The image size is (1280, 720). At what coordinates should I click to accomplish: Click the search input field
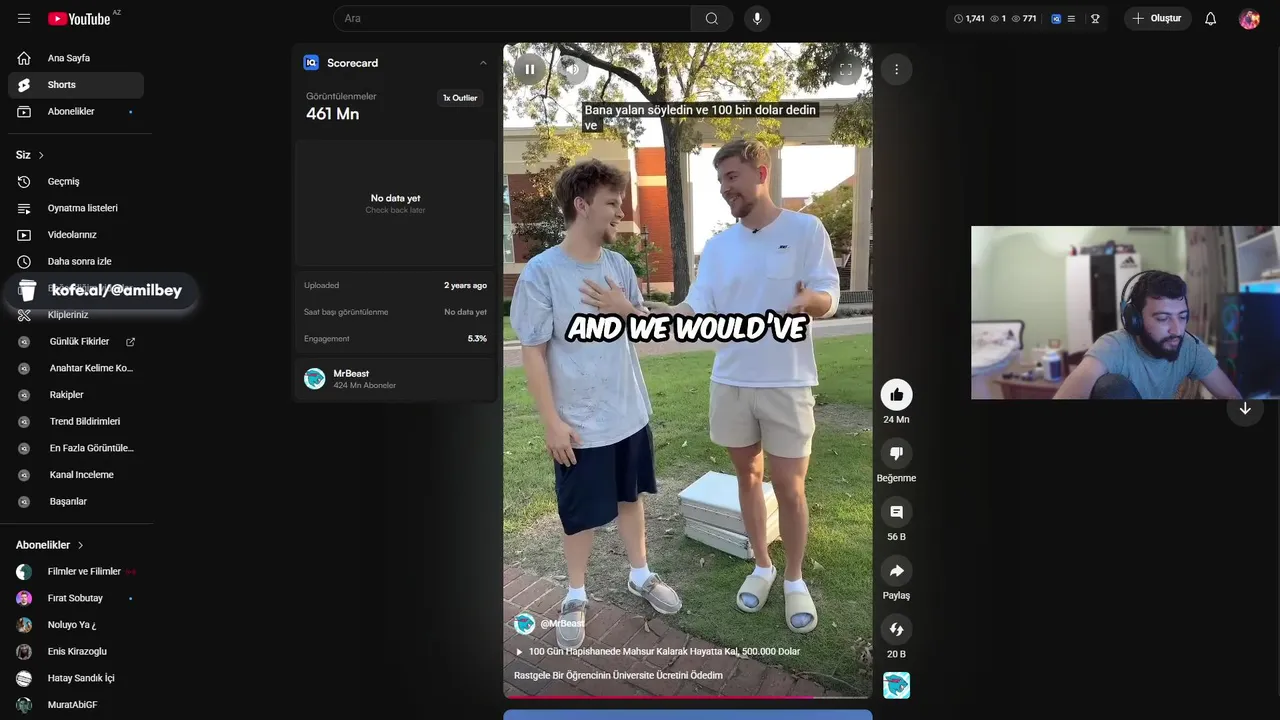[512, 19]
